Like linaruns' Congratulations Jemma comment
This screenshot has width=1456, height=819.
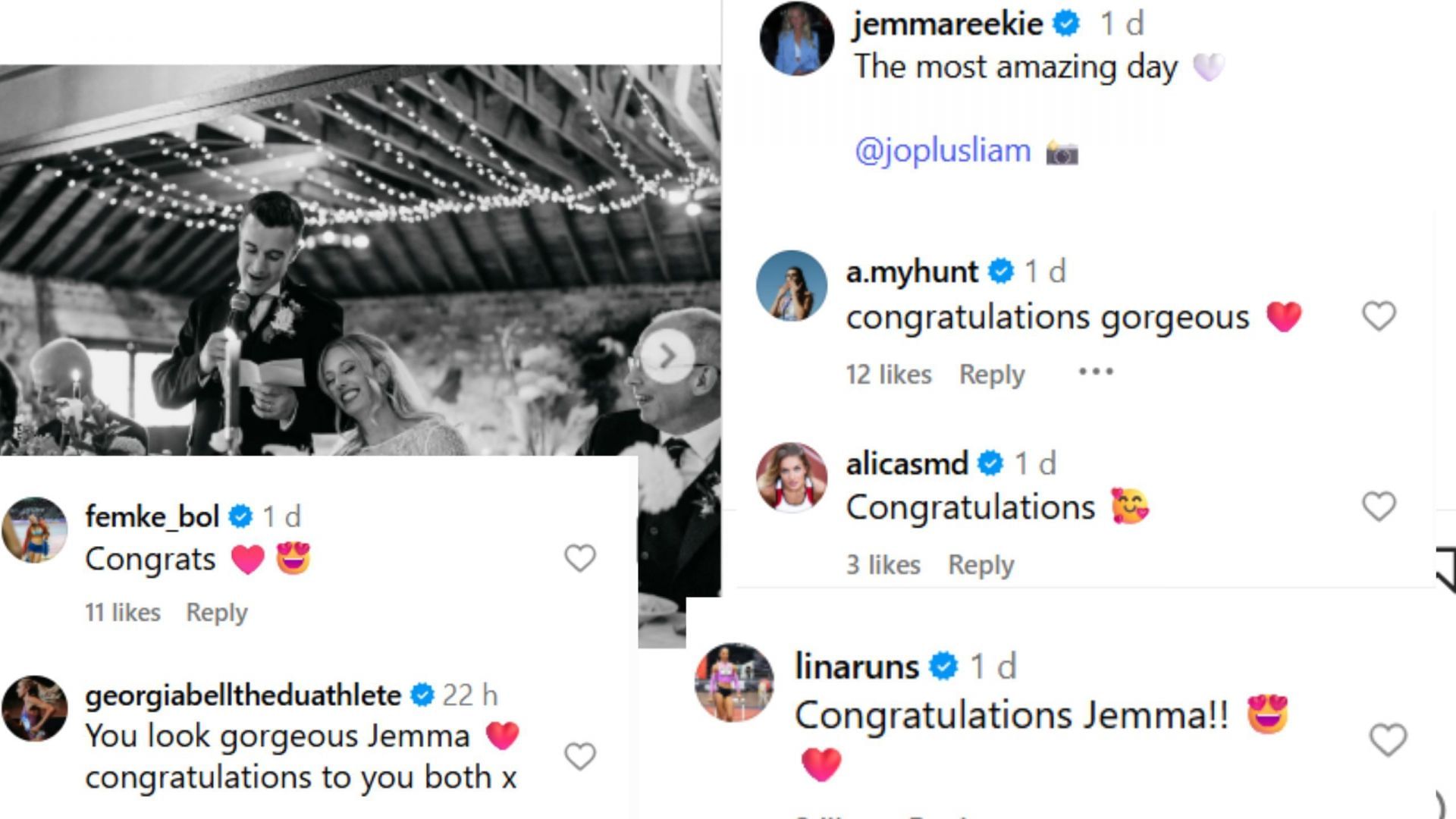pos(1388,739)
